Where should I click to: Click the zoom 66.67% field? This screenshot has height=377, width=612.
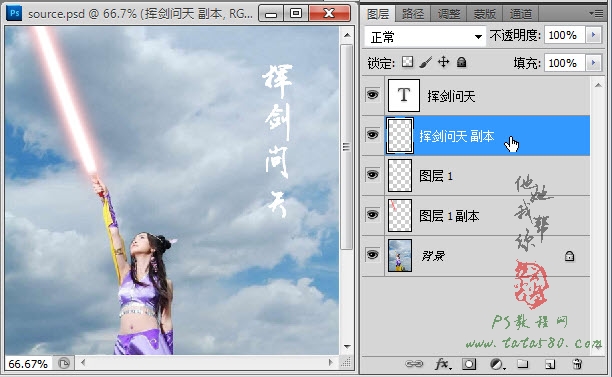coord(28,364)
